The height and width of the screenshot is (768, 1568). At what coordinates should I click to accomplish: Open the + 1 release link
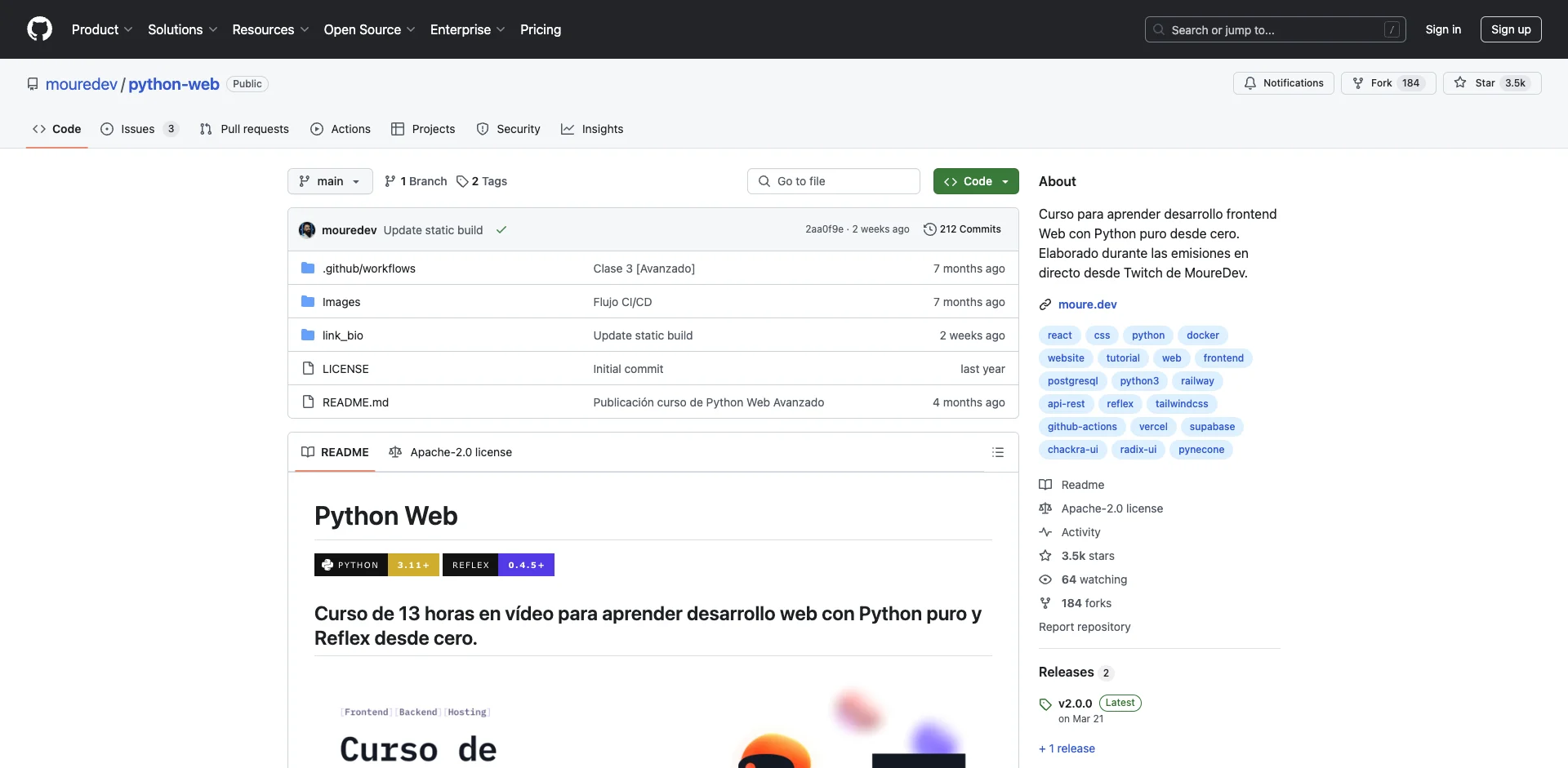tap(1067, 748)
